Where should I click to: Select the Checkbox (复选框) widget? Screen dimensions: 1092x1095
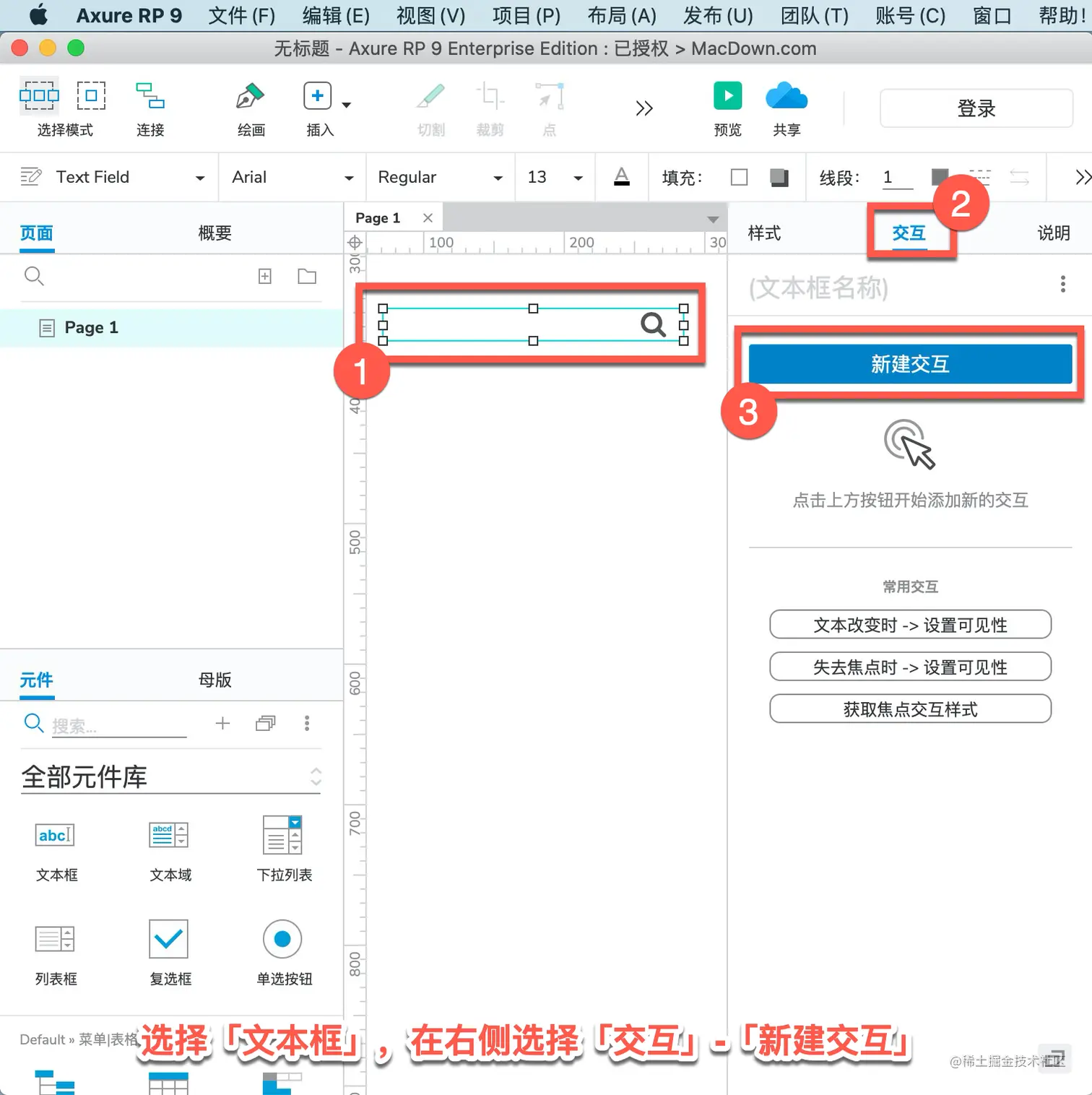point(170,953)
